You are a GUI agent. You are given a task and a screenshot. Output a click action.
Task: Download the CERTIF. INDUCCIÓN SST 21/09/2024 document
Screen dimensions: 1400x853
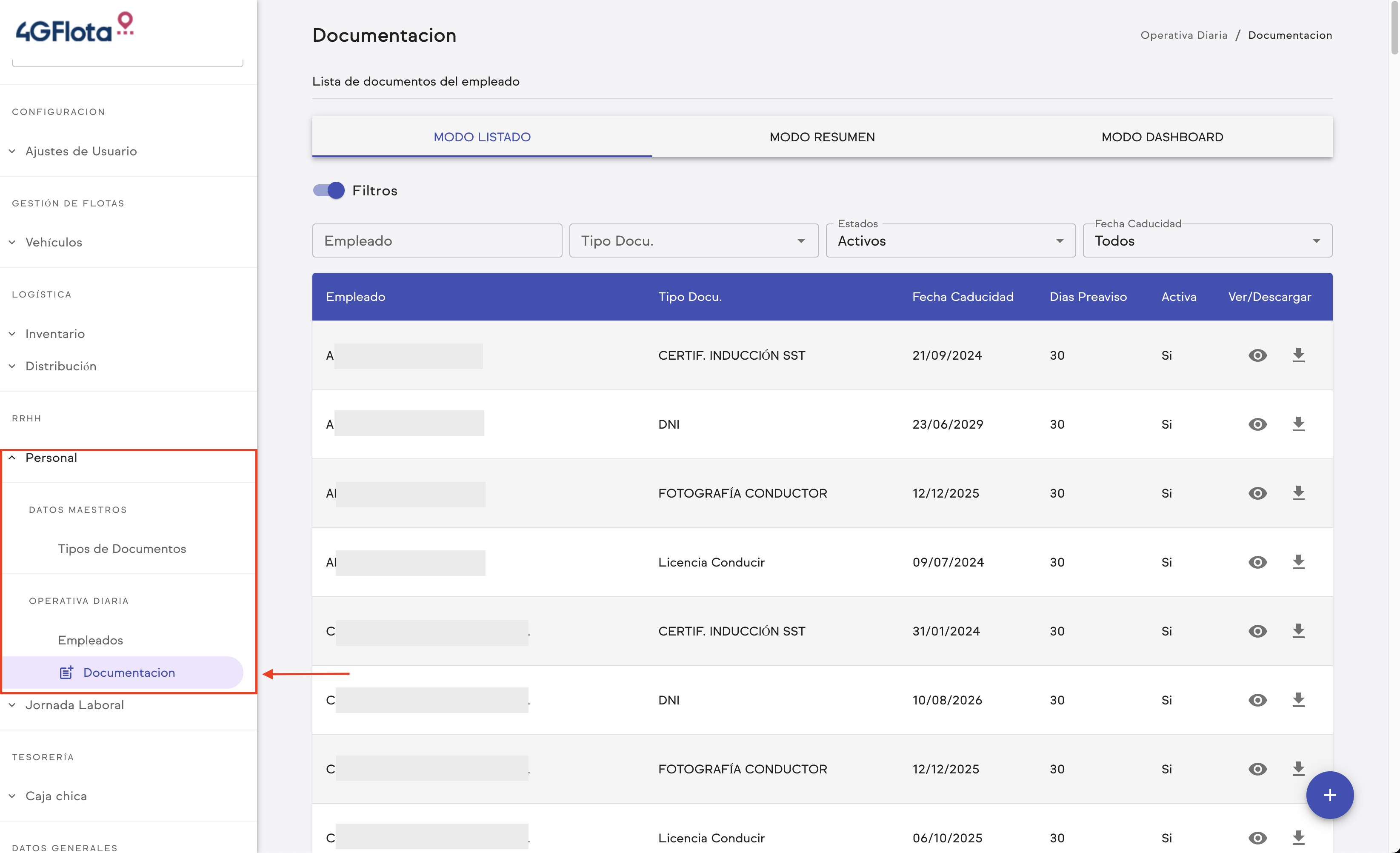point(1298,355)
